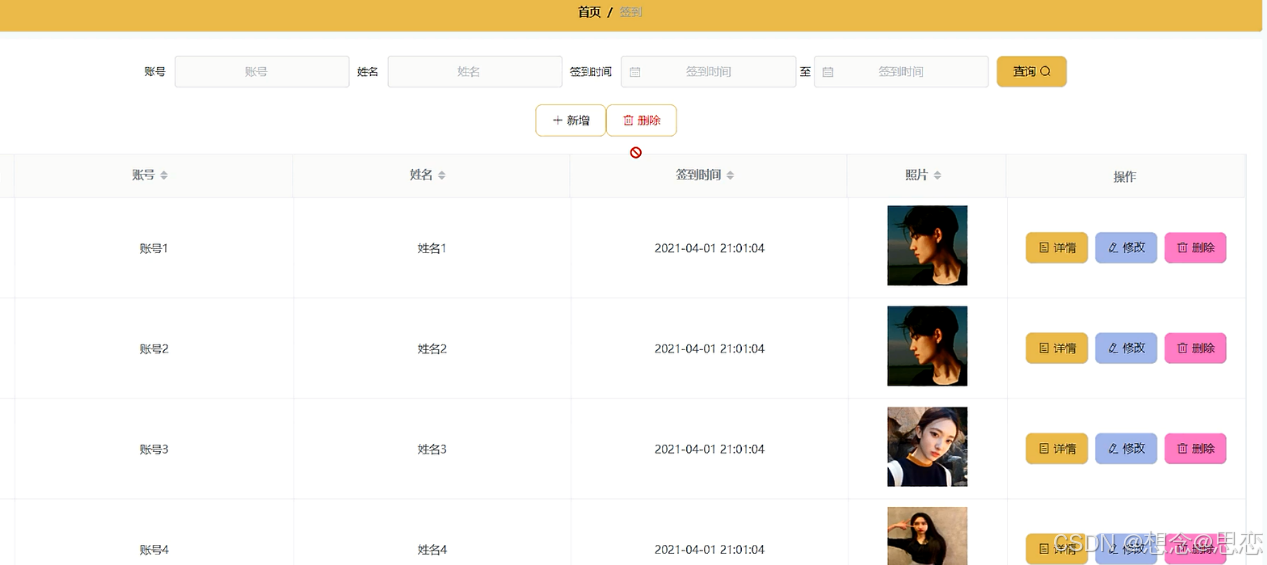The height and width of the screenshot is (565, 1267).
Task: Click the magnifier icon in 查询 button
Action: pos(1046,71)
